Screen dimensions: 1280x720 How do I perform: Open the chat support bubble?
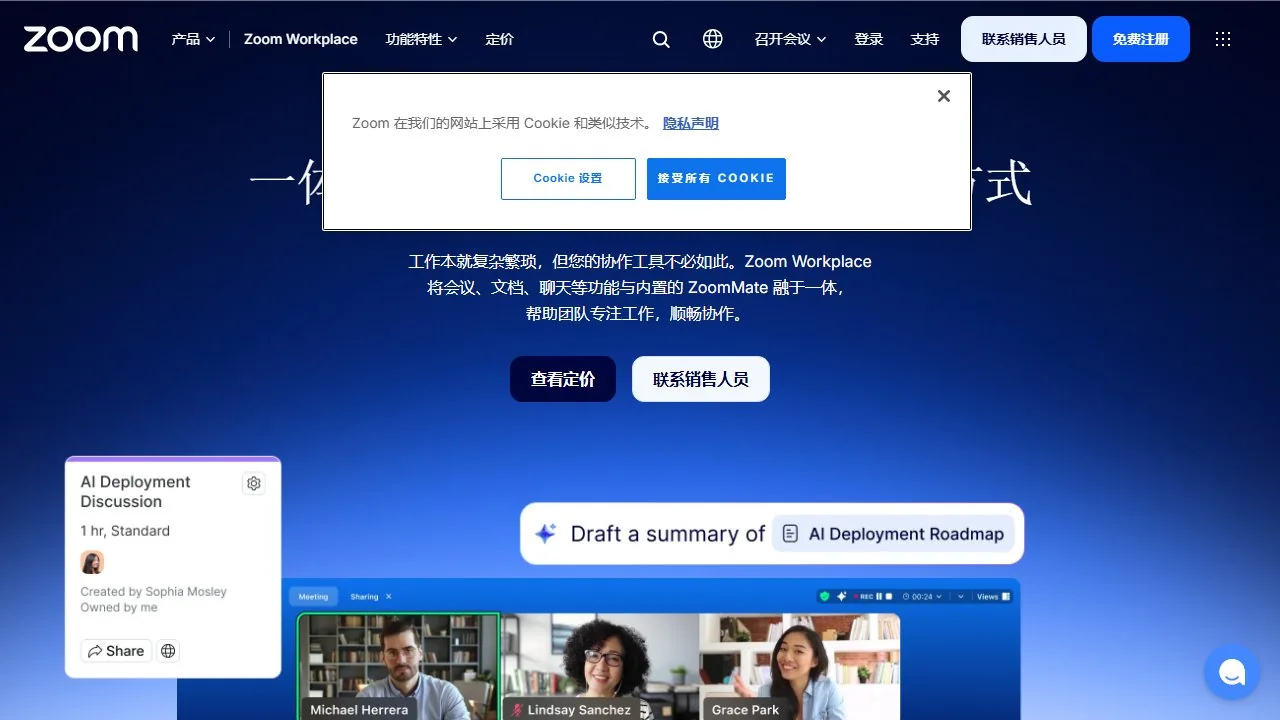tap(1232, 672)
